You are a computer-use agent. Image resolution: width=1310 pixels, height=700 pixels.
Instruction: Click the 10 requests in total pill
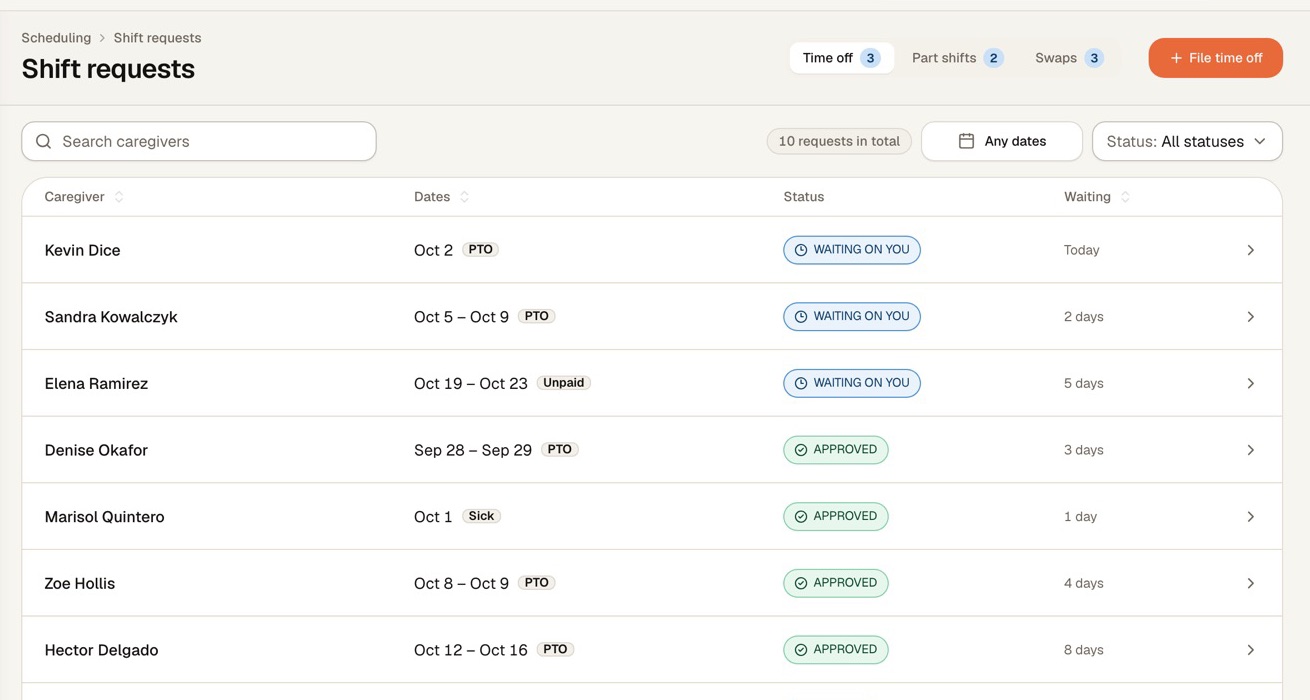point(839,141)
